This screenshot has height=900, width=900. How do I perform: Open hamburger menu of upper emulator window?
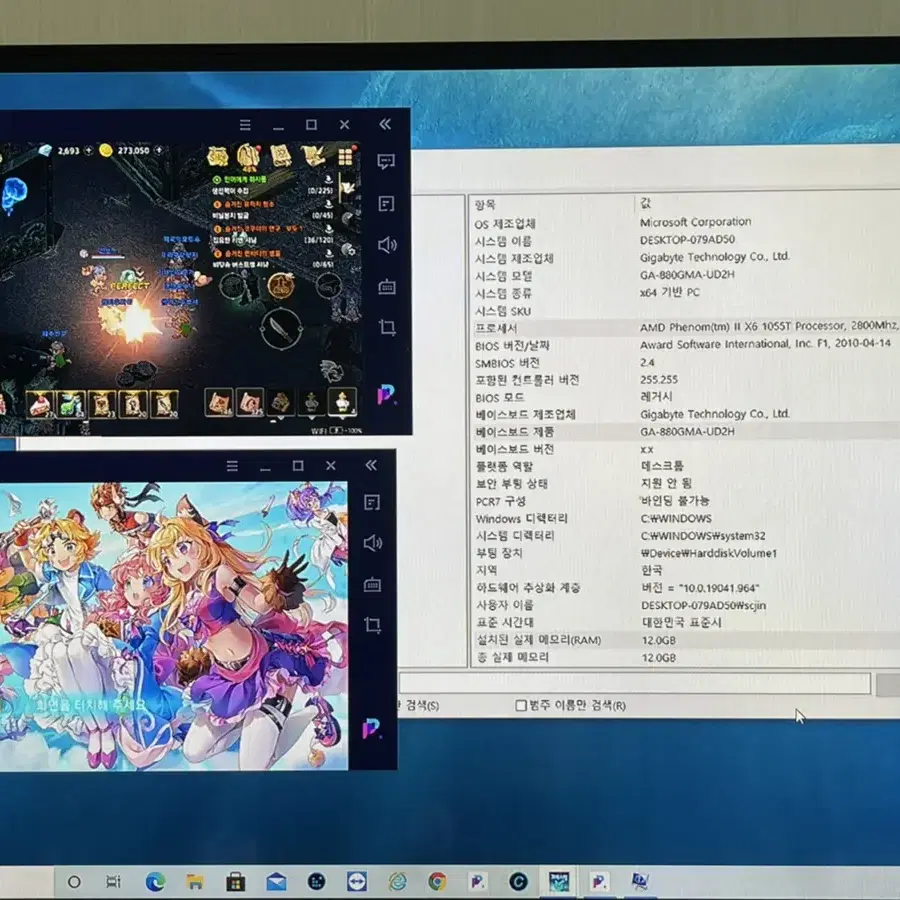click(x=245, y=125)
